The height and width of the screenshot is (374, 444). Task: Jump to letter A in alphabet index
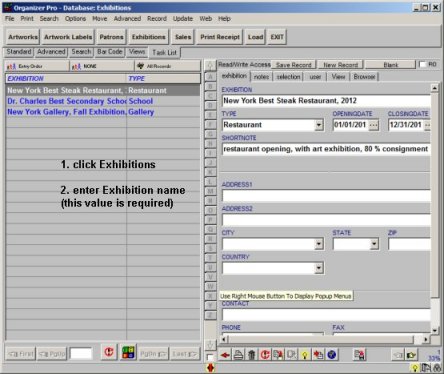(210, 77)
